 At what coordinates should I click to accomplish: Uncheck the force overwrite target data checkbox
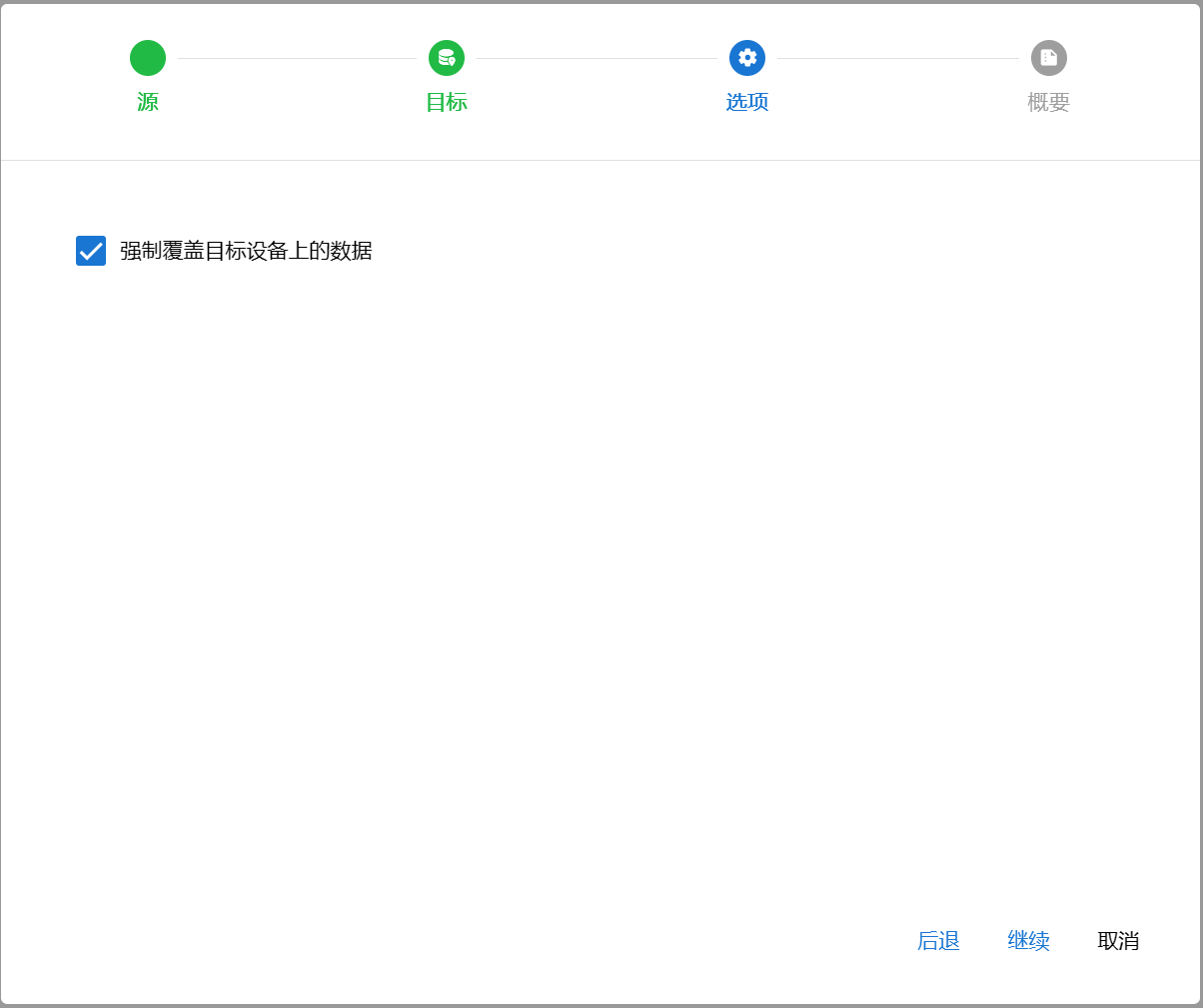coord(91,251)
